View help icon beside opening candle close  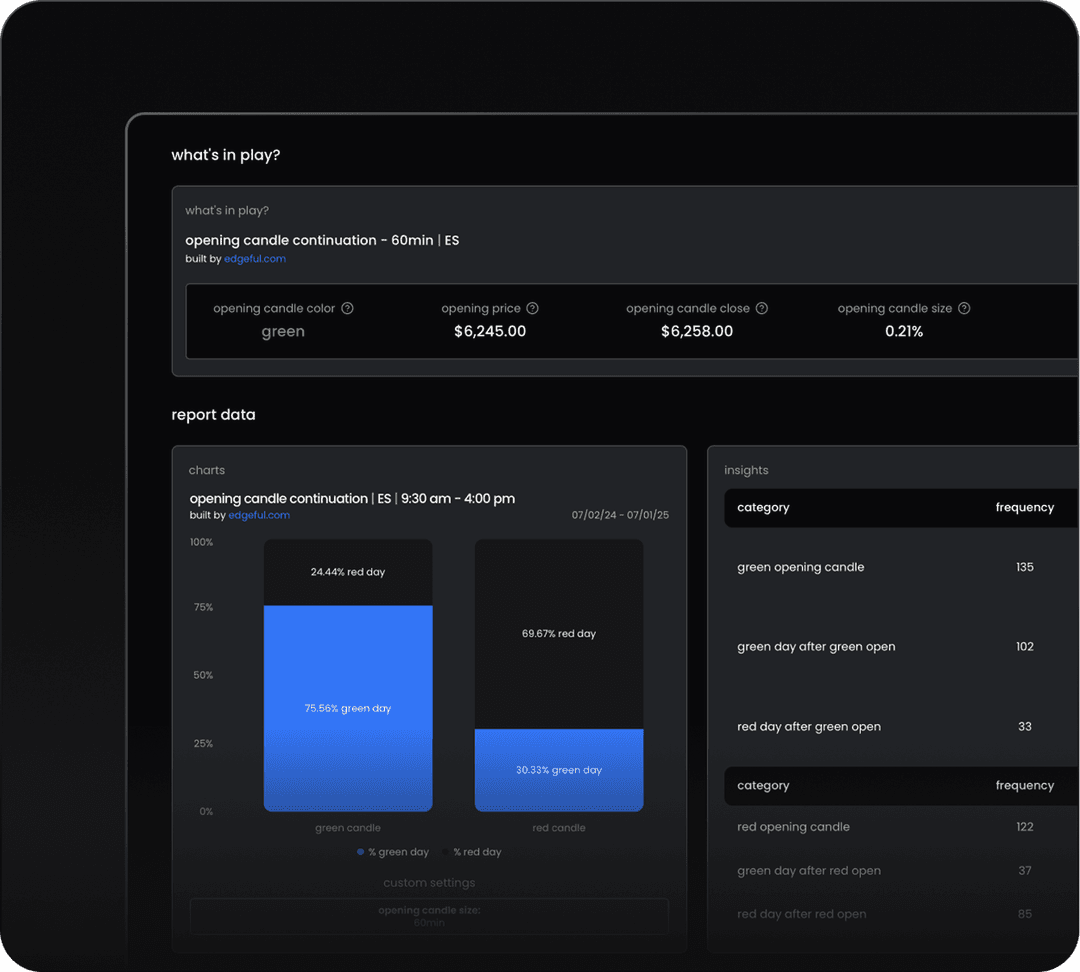763,308
